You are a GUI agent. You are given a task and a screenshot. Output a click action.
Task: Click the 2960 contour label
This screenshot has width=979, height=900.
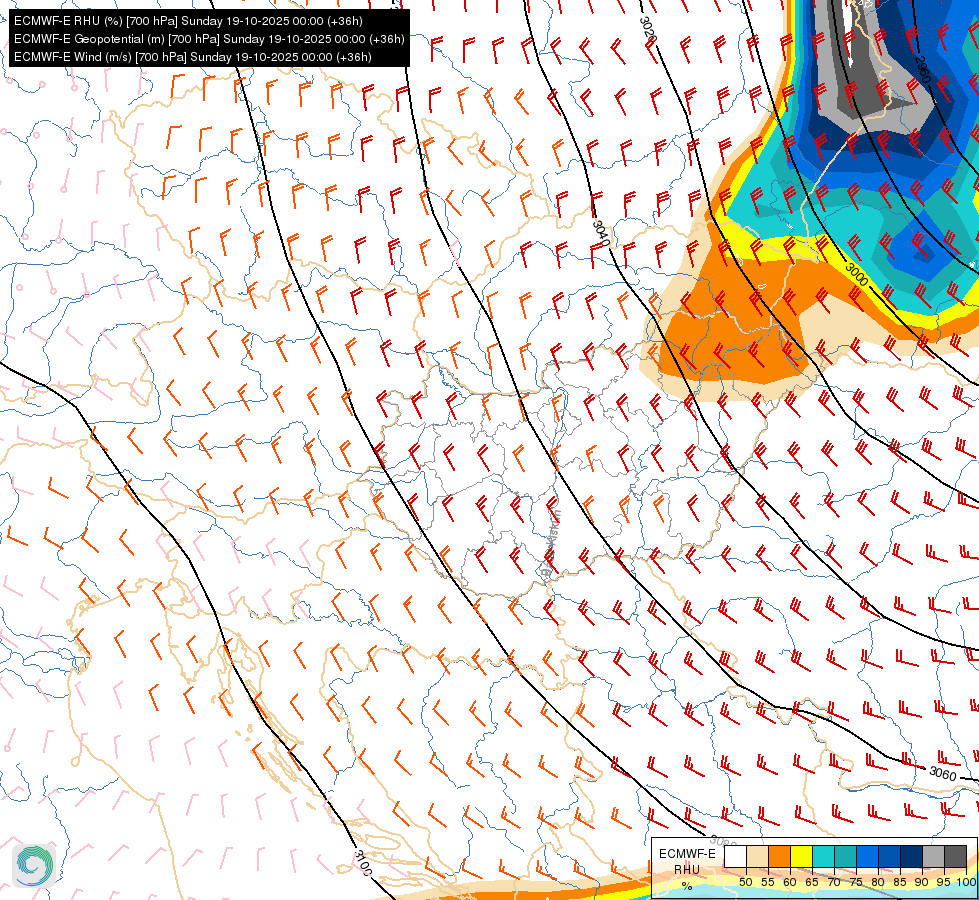923,69
